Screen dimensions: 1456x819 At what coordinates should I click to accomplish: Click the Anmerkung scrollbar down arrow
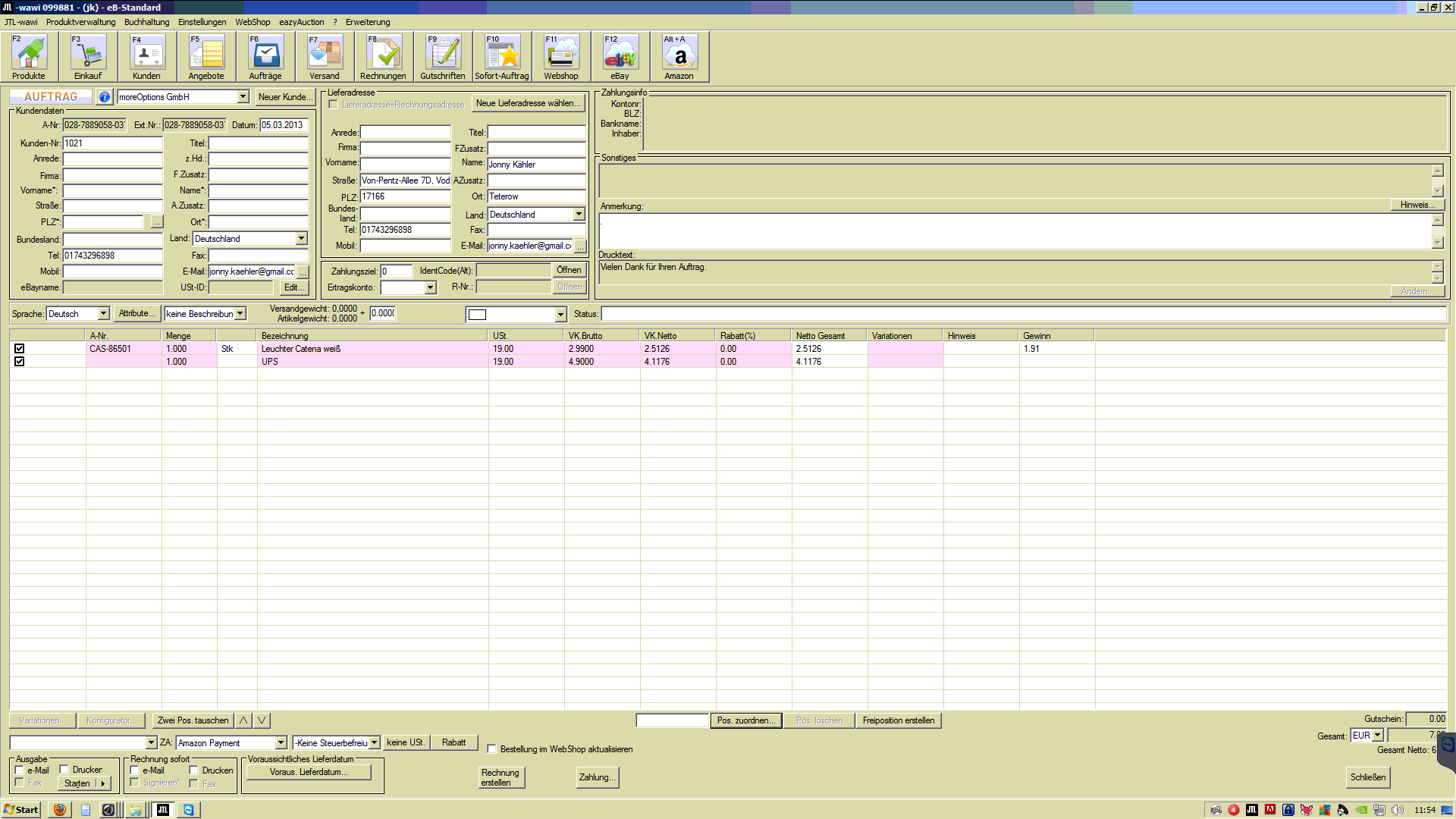[x=1437, y=243]
